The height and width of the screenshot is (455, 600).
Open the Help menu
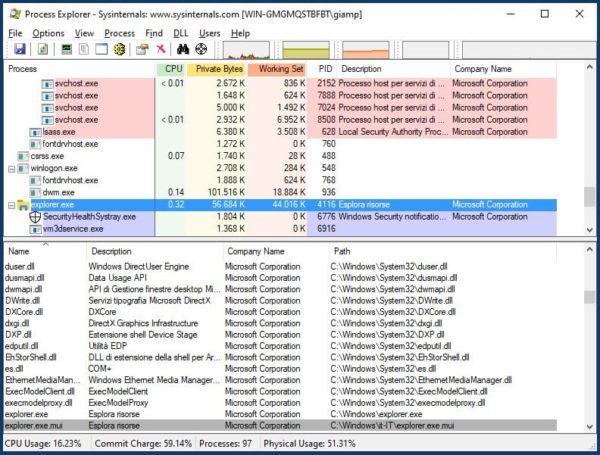tap(240, 33)
